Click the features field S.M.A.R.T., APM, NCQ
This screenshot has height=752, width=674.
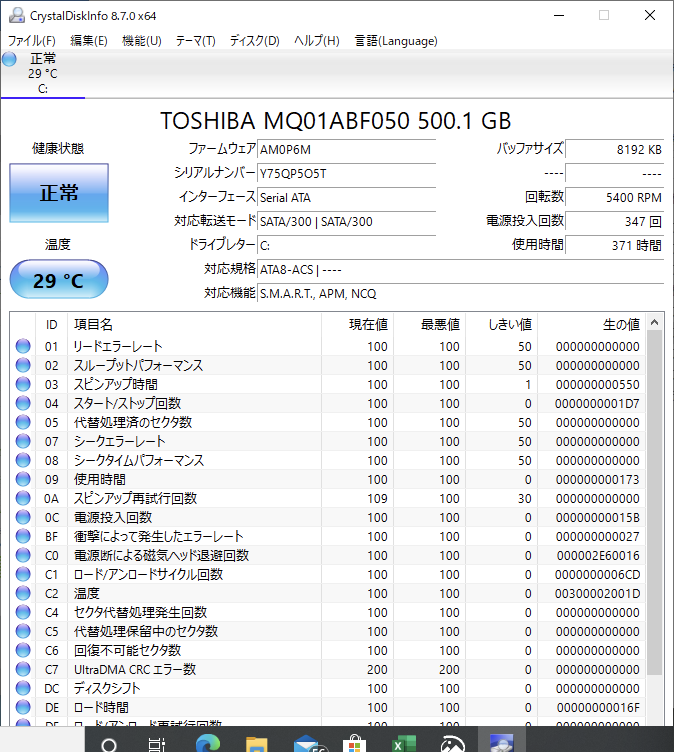[x=461, y=294]
